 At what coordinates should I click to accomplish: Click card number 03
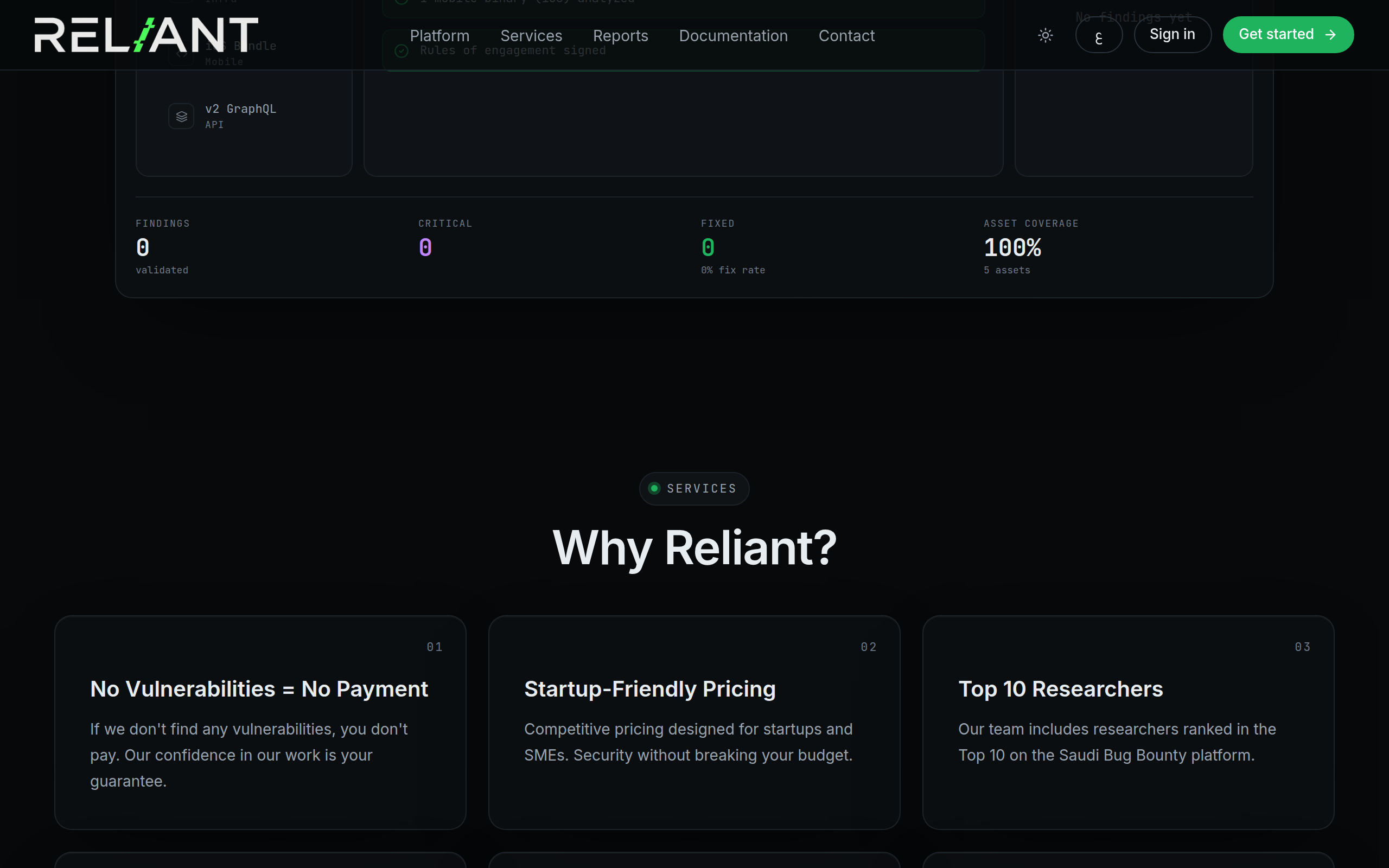pyautogui.click(x=1302, y=647)
